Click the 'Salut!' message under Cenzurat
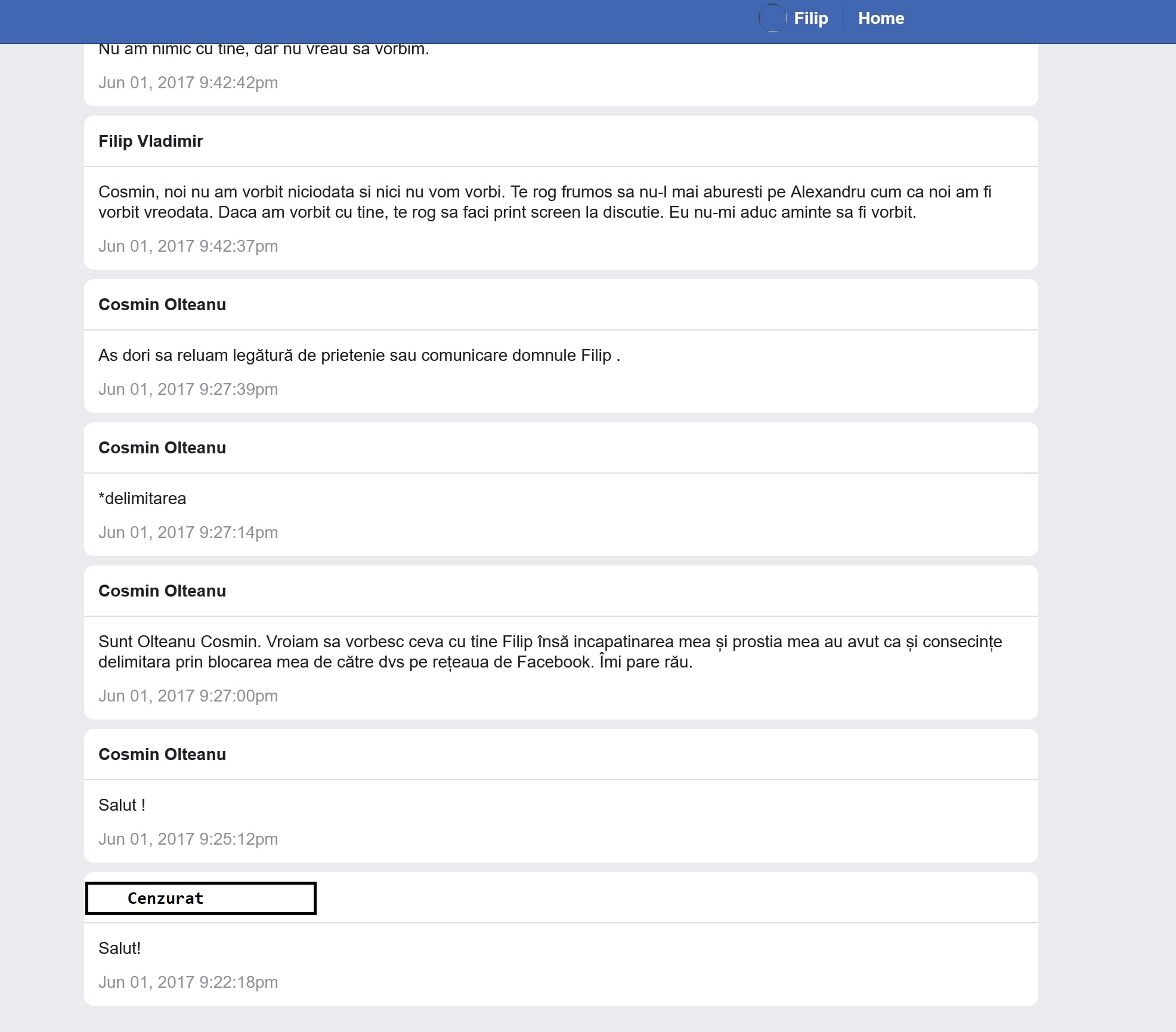 point(119,948)
